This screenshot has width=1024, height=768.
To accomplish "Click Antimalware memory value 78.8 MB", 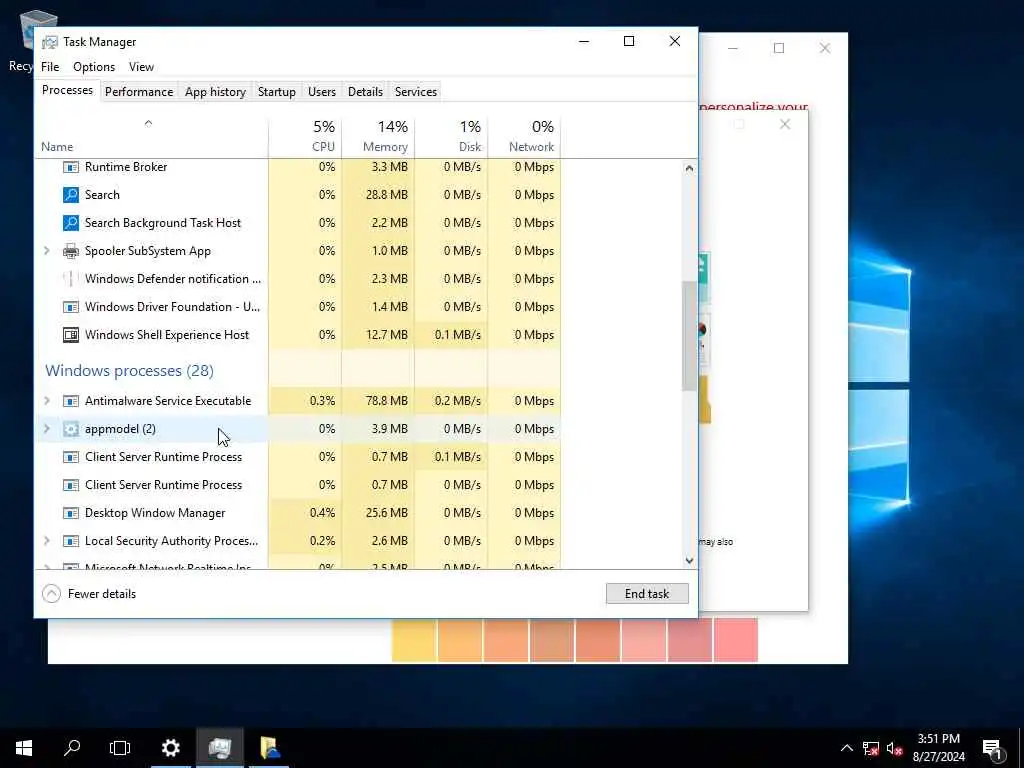I will click(x=387, y=401).
